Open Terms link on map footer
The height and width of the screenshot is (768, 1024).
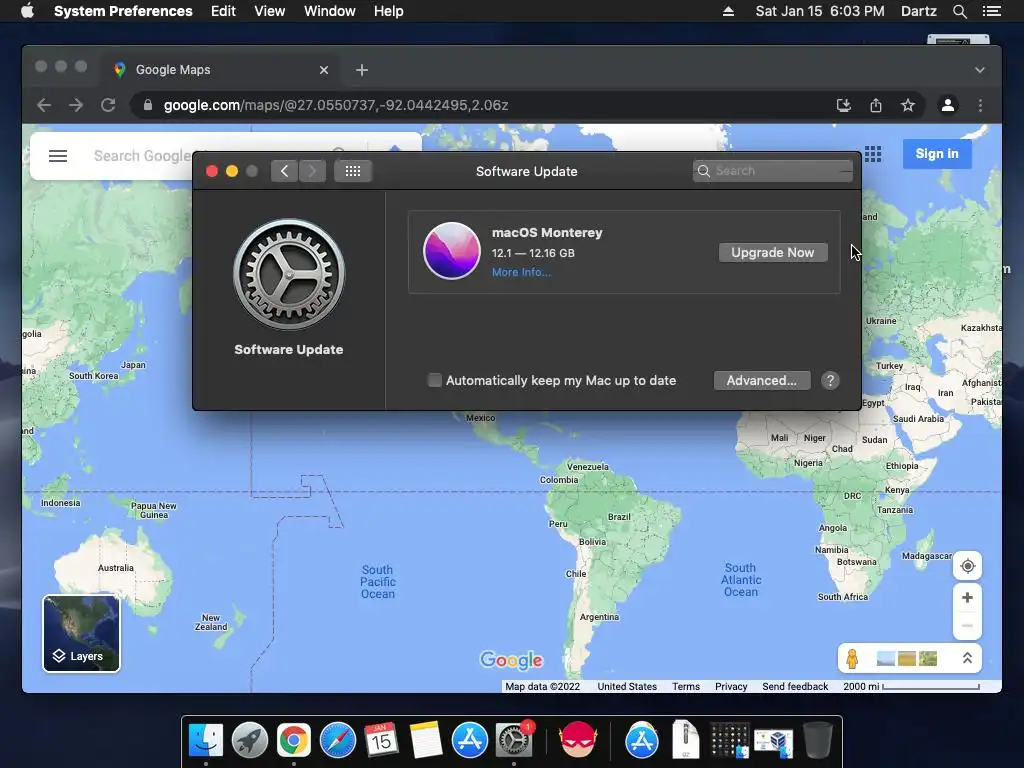[686, 686]
